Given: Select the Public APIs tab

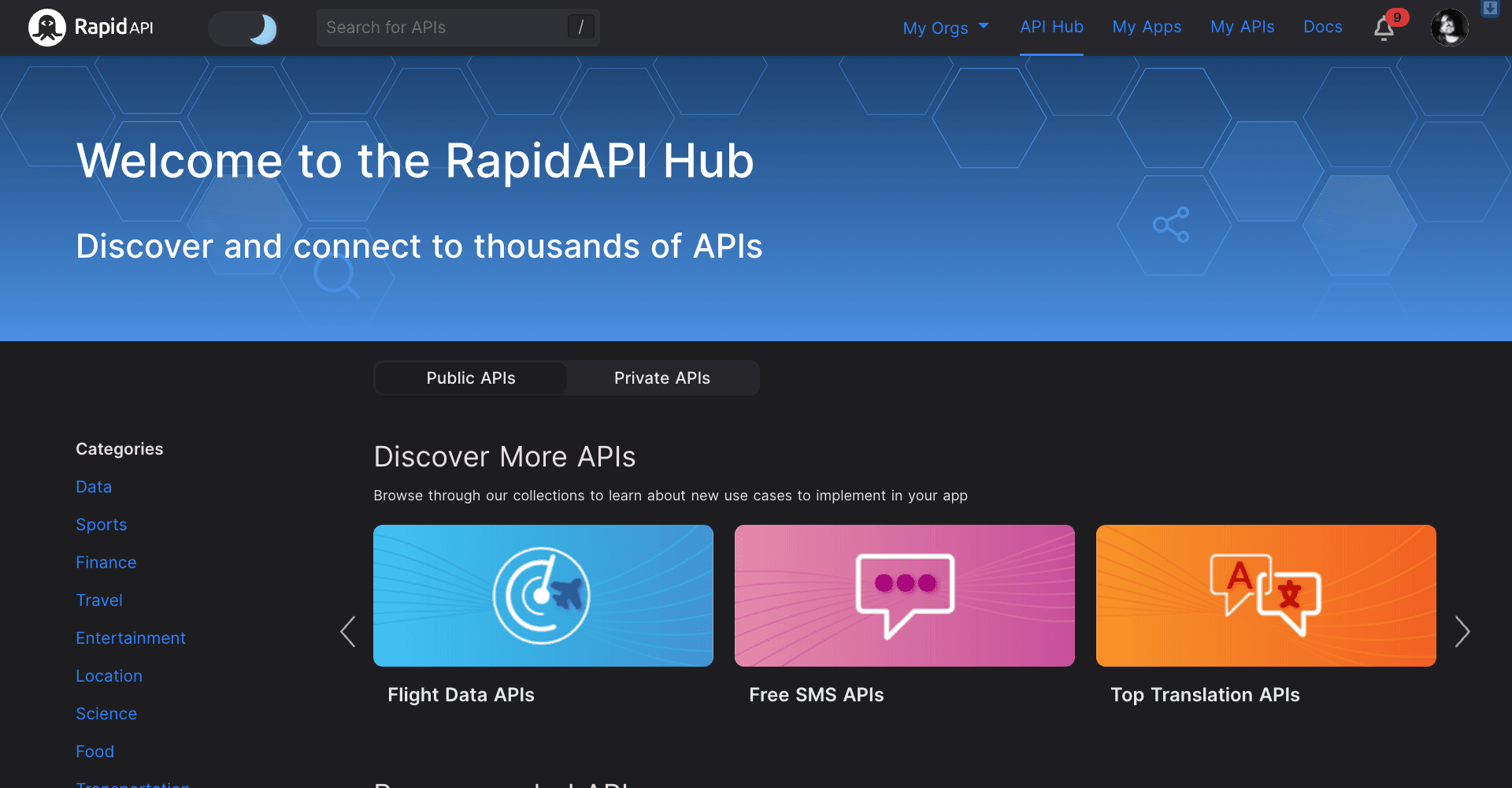Looking at the screenshot, I should 471,378.
